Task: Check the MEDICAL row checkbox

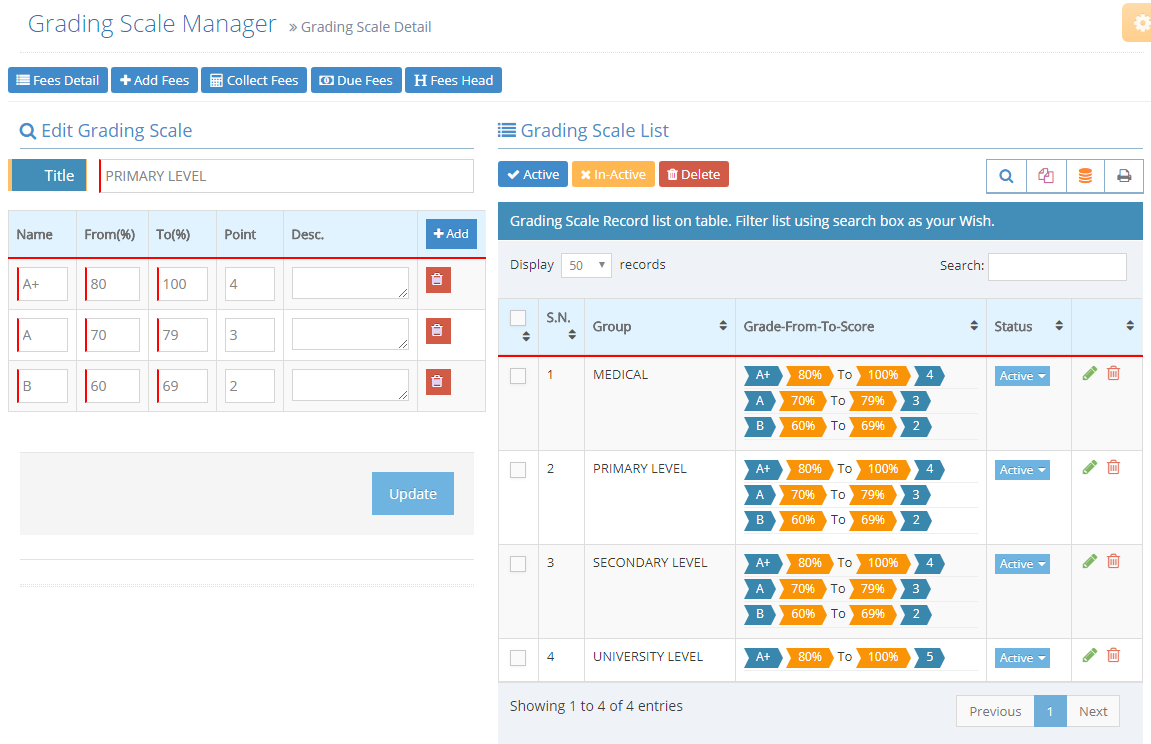Action: [x=518, y=376]
